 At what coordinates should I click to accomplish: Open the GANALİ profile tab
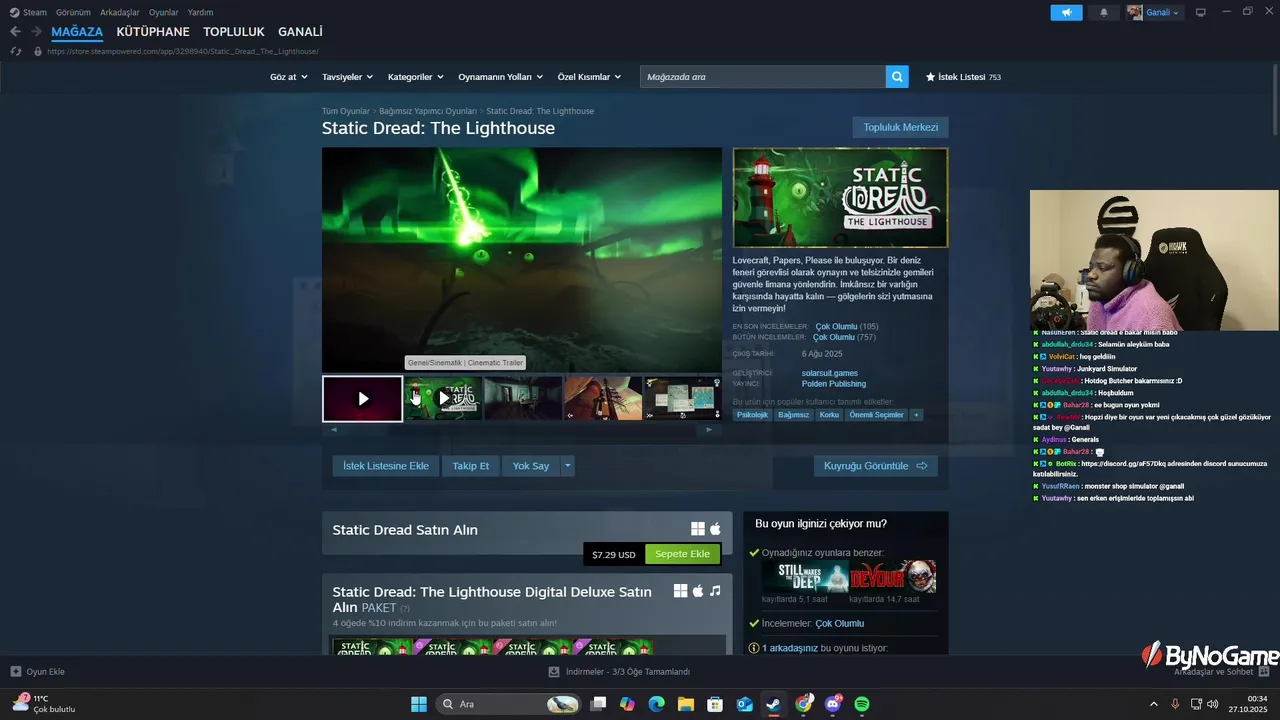click(x=300, y=32)
